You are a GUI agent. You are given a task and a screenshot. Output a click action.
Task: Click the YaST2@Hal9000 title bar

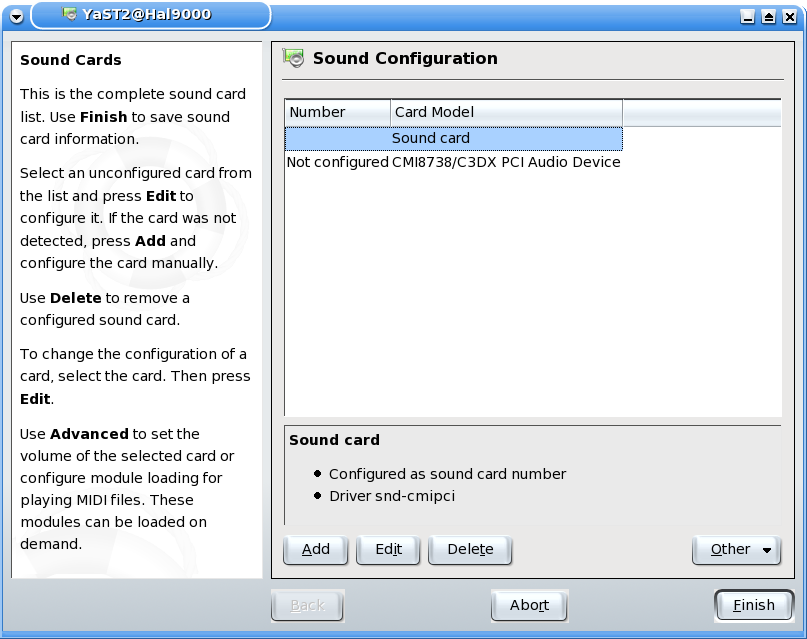pos(150,14)
